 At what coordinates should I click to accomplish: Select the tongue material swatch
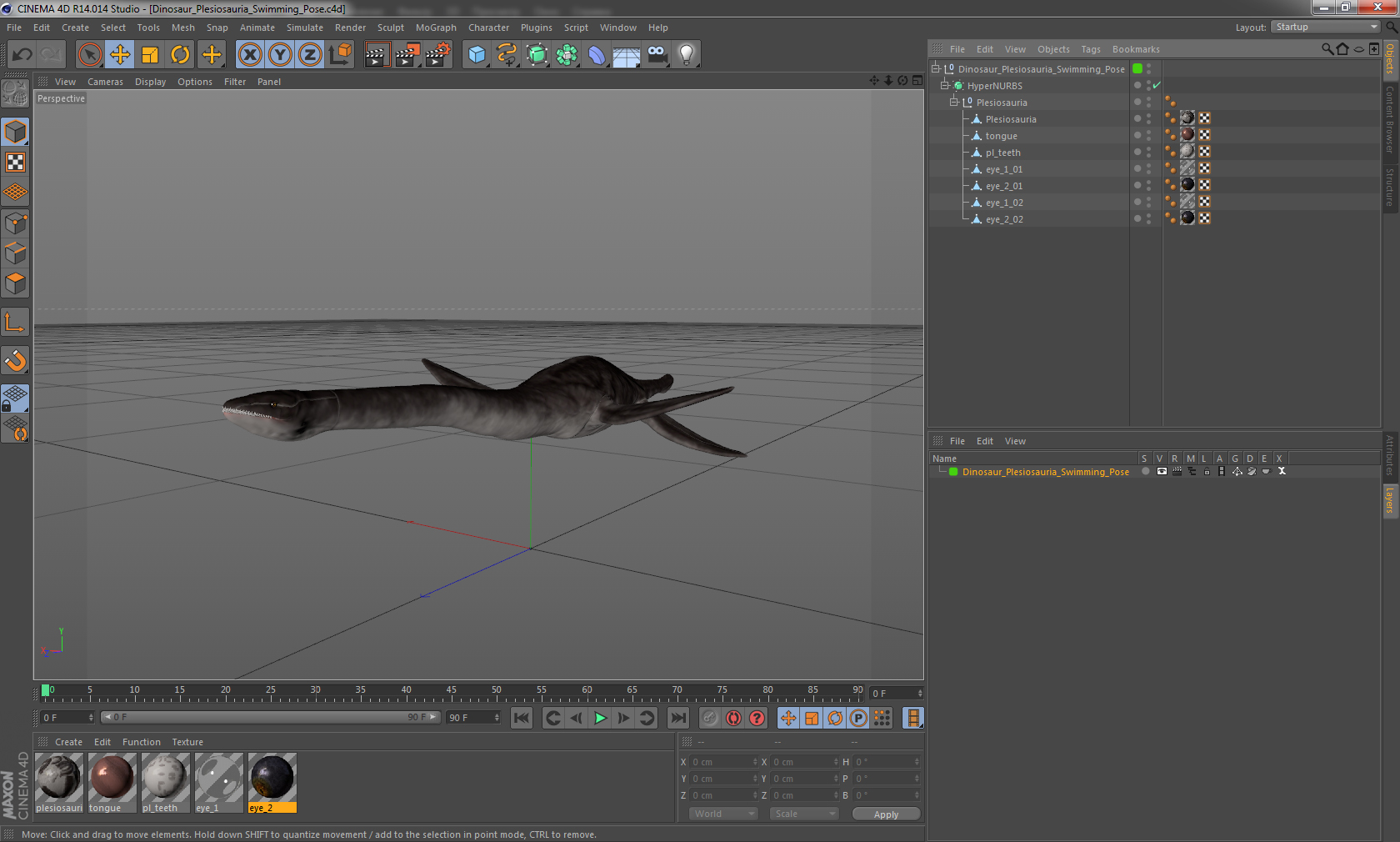tap(112, 783)
